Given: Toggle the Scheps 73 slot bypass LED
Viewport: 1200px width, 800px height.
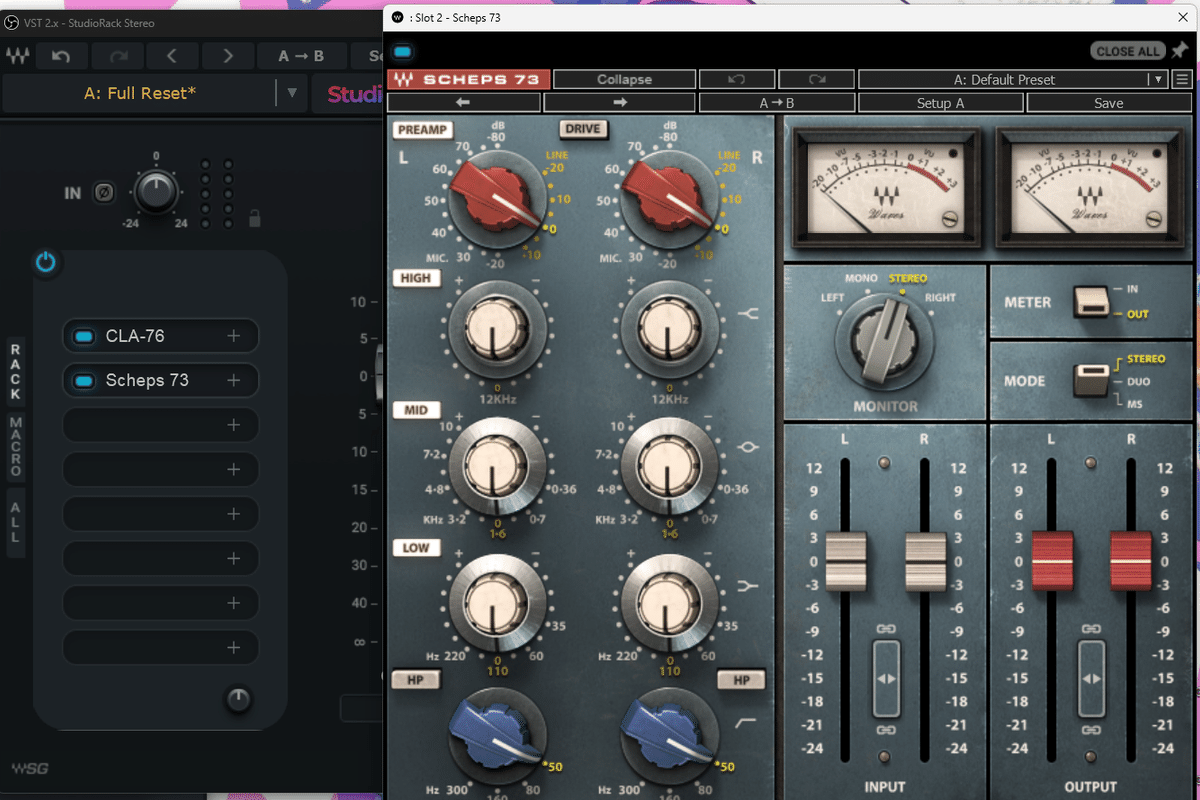Looking at the screenshot, I should [85, 380].
